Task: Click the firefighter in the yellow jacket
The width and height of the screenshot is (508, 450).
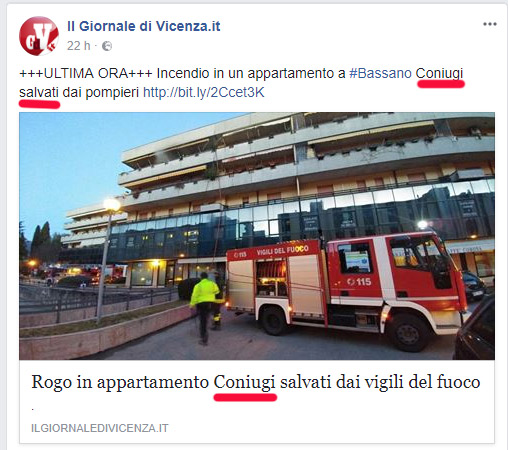Action: pos(204,307)
